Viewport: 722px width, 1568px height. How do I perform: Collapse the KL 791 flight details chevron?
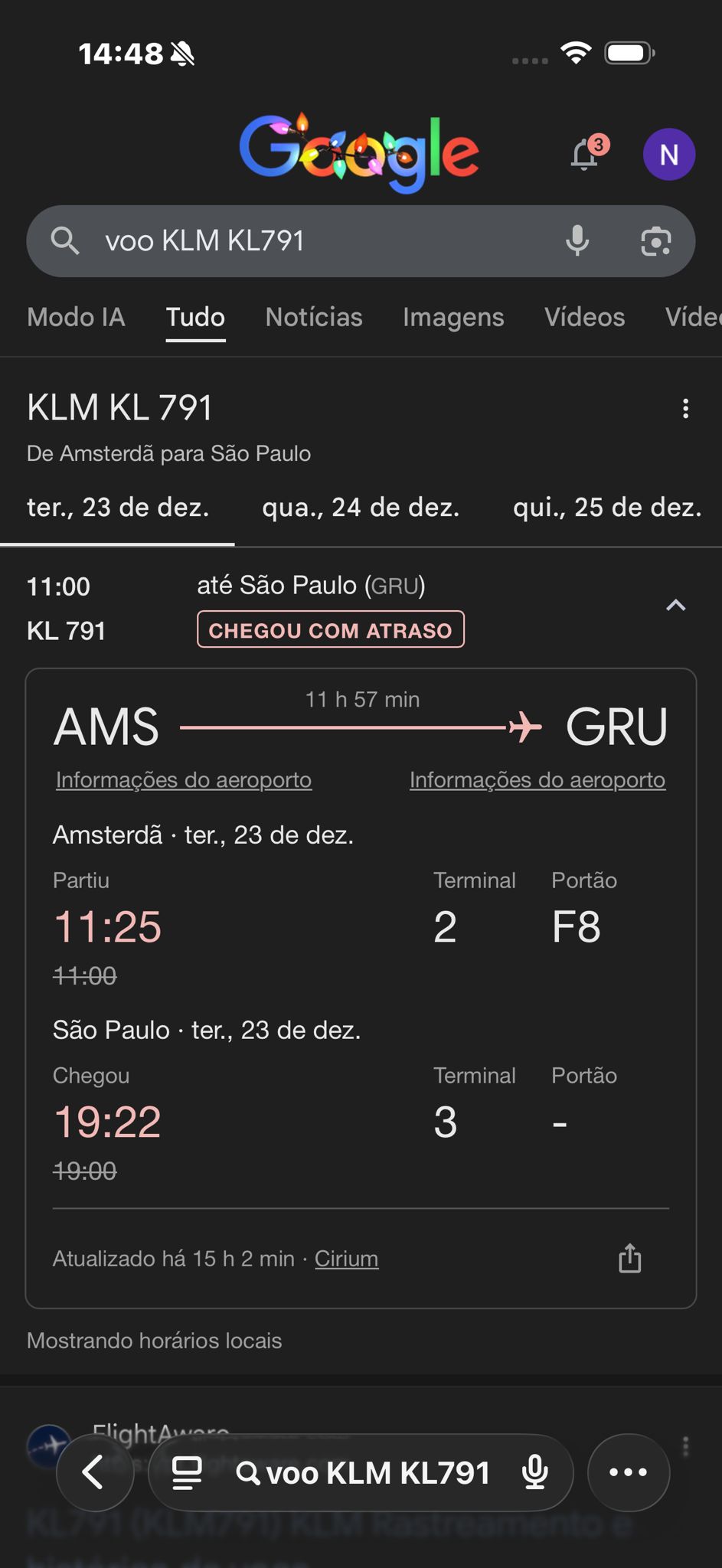click(x=675, y=606)
